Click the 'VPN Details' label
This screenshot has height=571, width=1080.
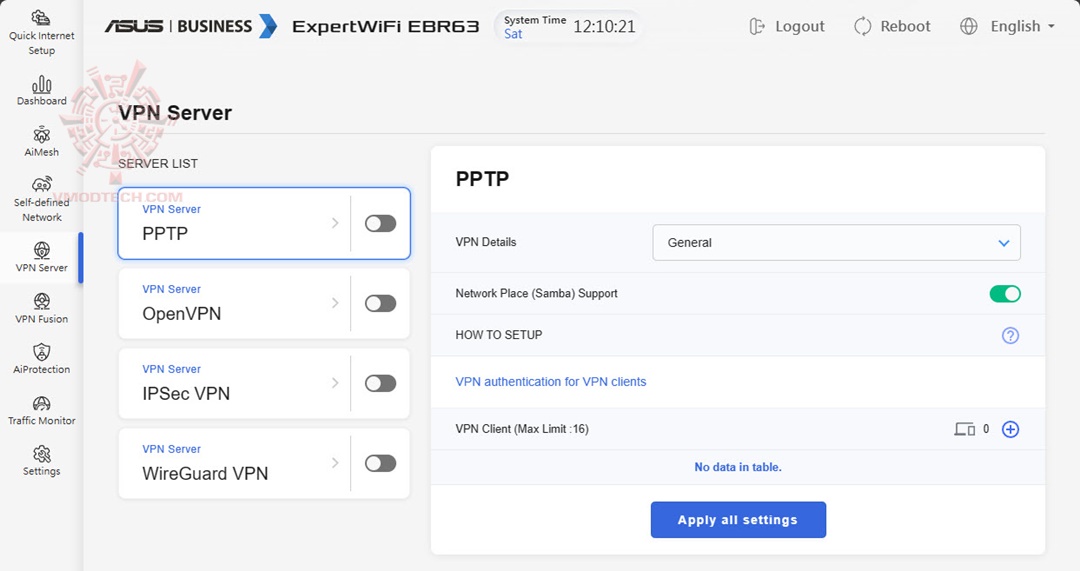click(486, 242)
